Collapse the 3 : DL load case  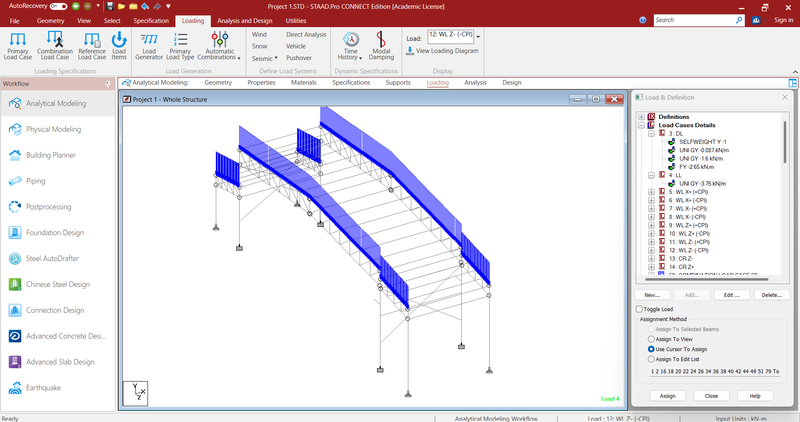click(652, 134)
